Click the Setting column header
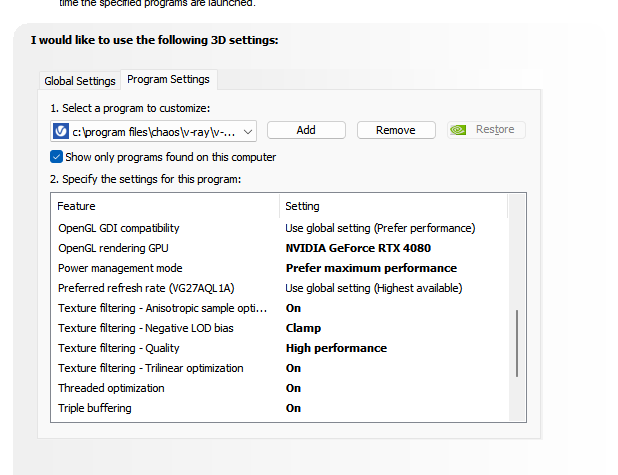 [x=303, y=206]
